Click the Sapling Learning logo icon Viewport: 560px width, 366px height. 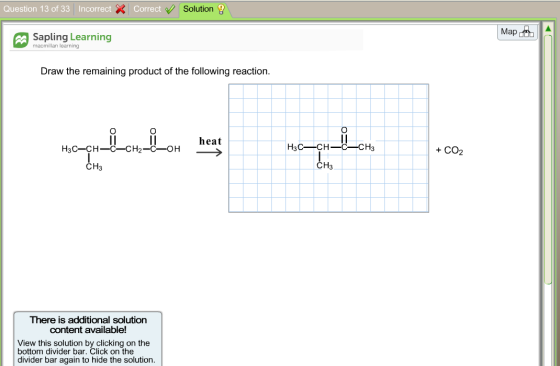pos(21,40)
